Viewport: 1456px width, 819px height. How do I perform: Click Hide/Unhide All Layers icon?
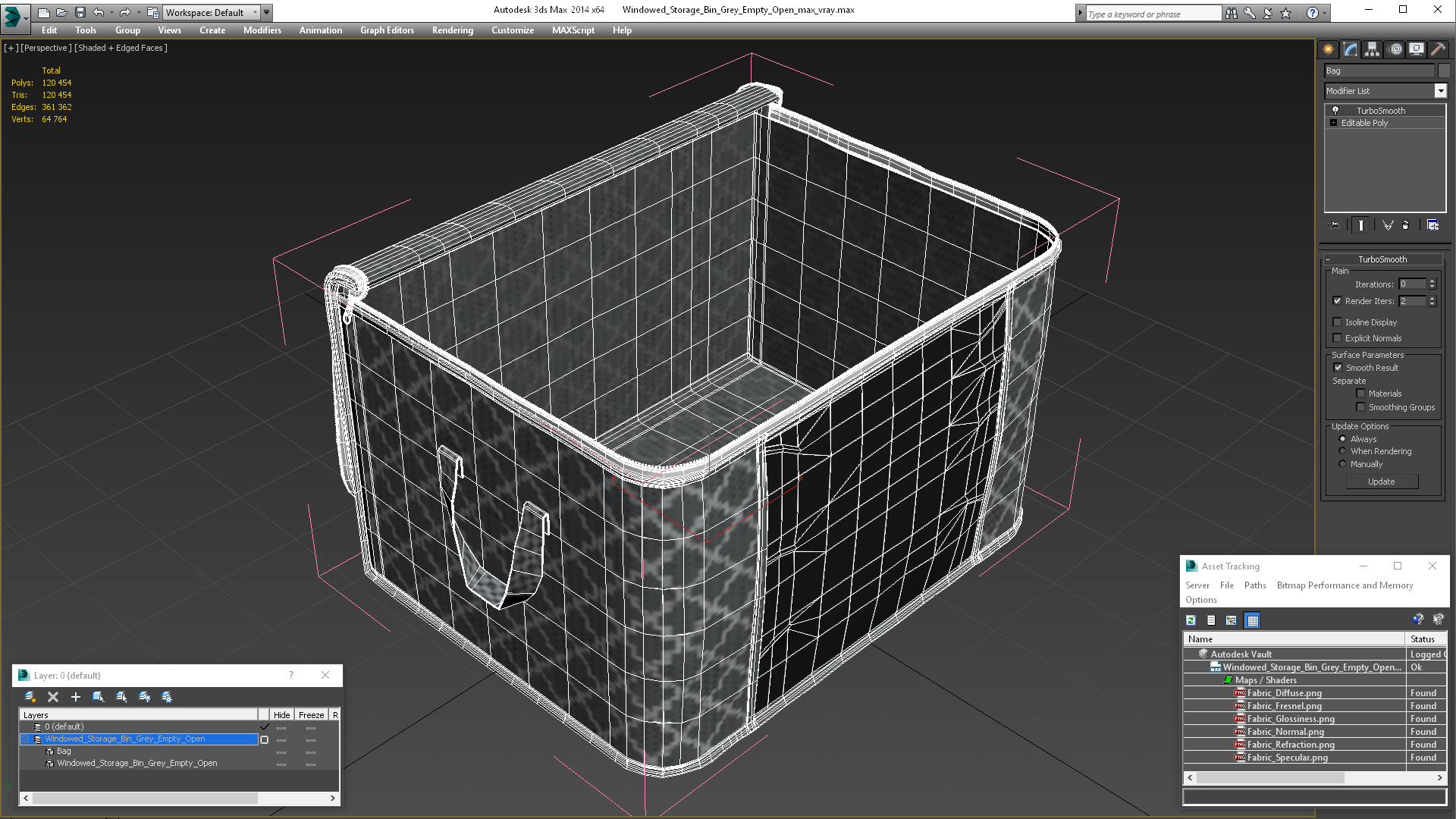pyautogui.click(x=144, y=697)
